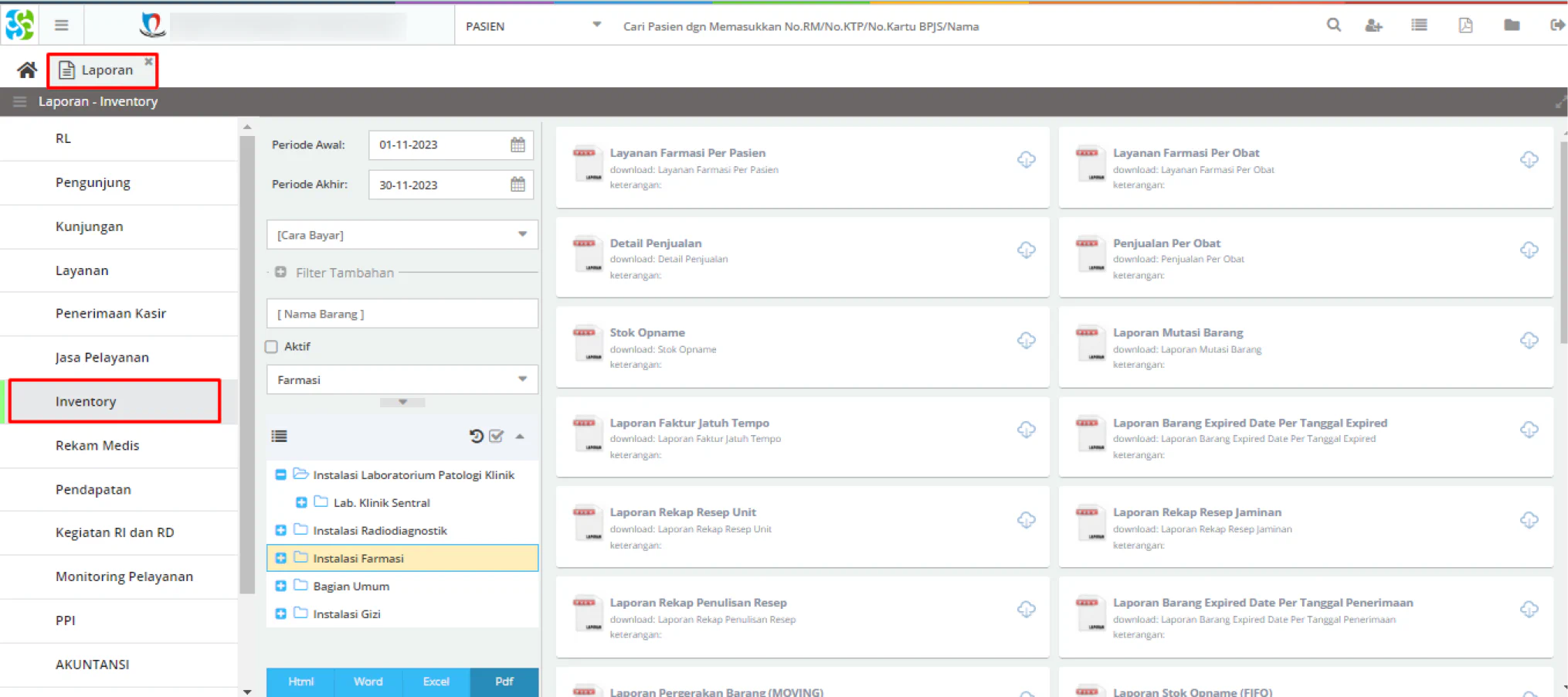Open the Cara Bayar dropdown

coord(402,235)
